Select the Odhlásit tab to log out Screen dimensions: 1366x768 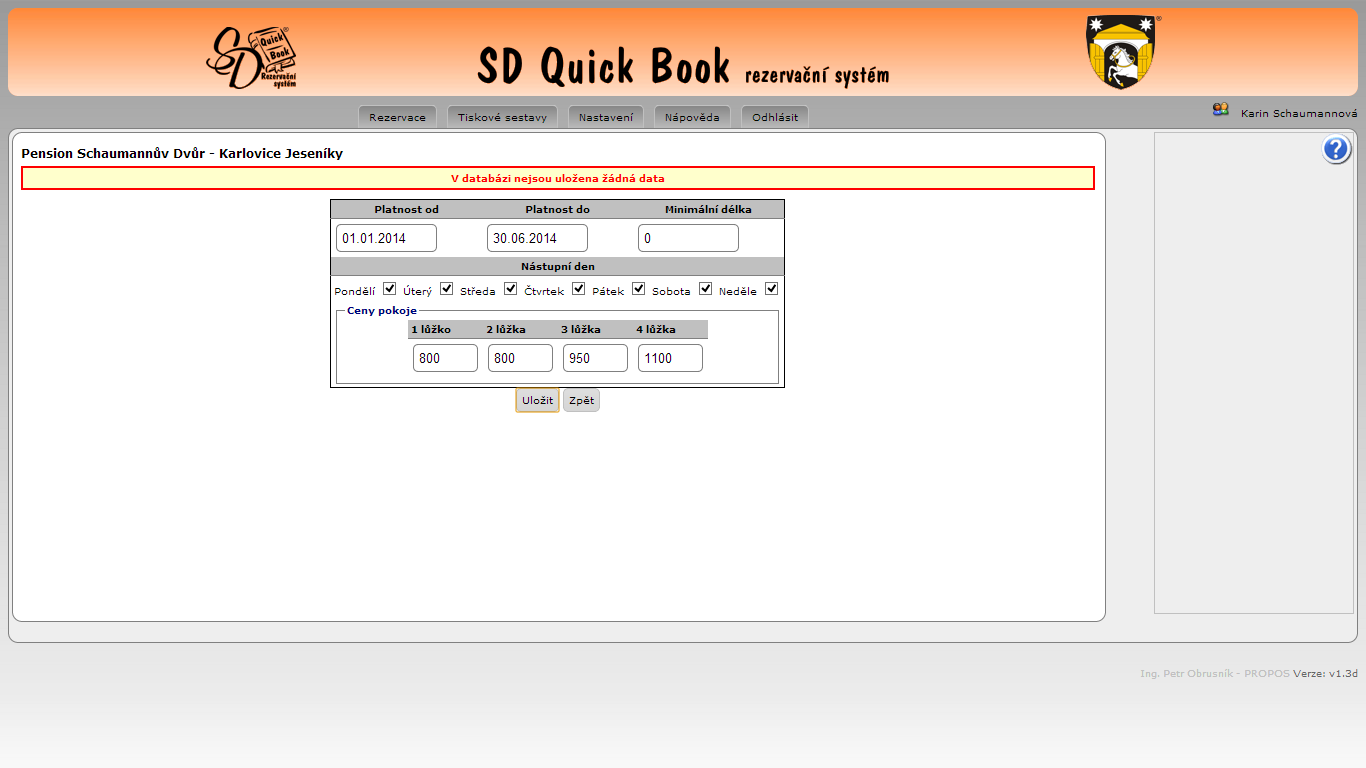775,117
